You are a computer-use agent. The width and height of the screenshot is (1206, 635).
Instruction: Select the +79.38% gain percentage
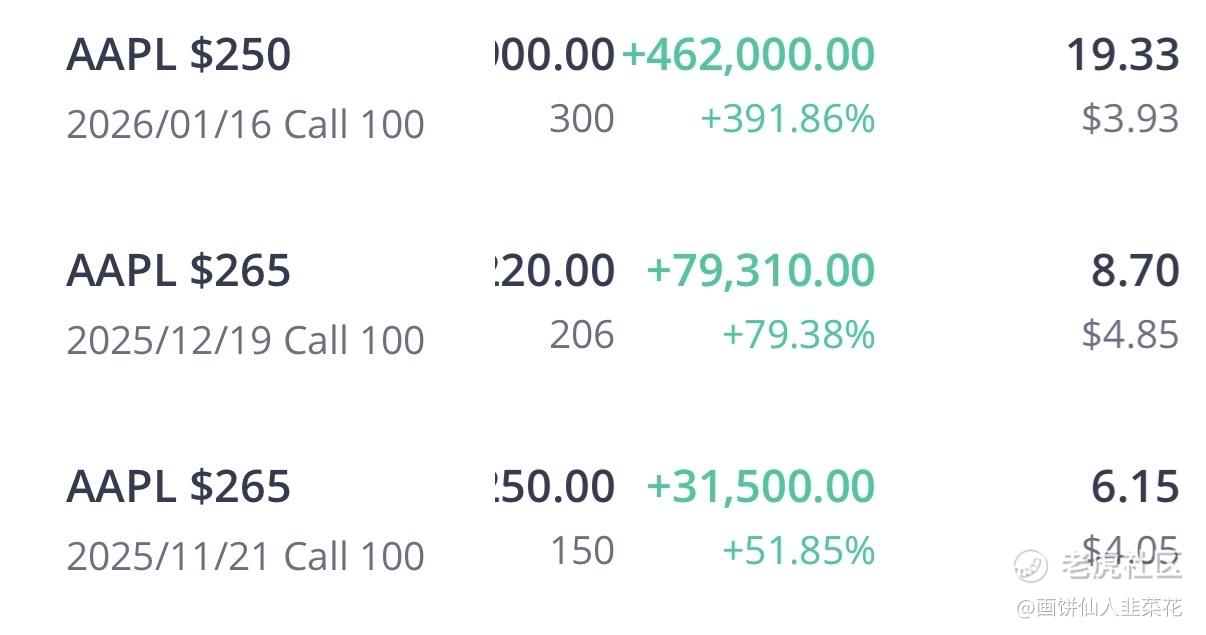tap(798, 335)
